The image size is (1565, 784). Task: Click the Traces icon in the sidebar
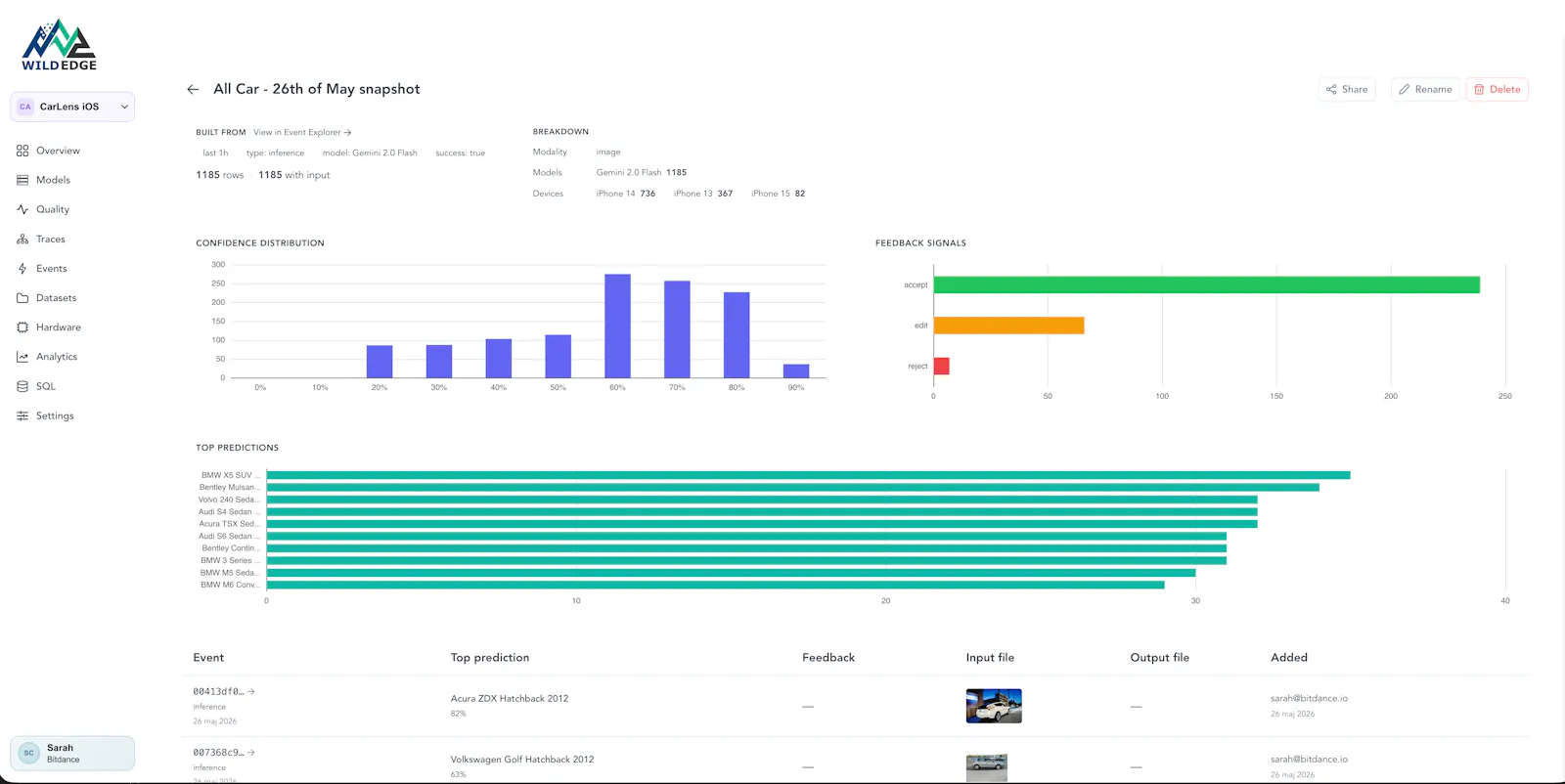(x=22, y=239)
